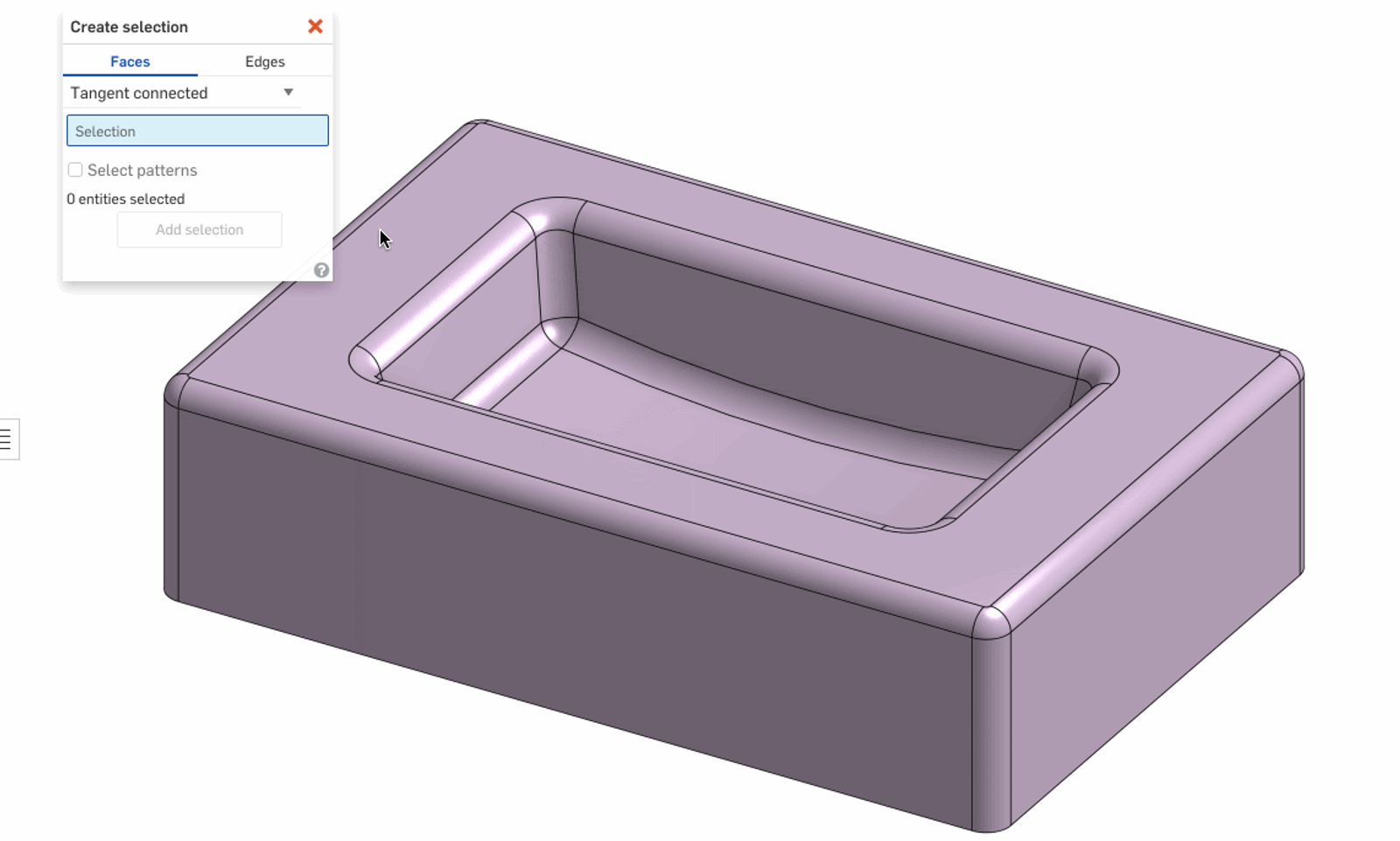Close the Create selection dialog

[315, 26]
